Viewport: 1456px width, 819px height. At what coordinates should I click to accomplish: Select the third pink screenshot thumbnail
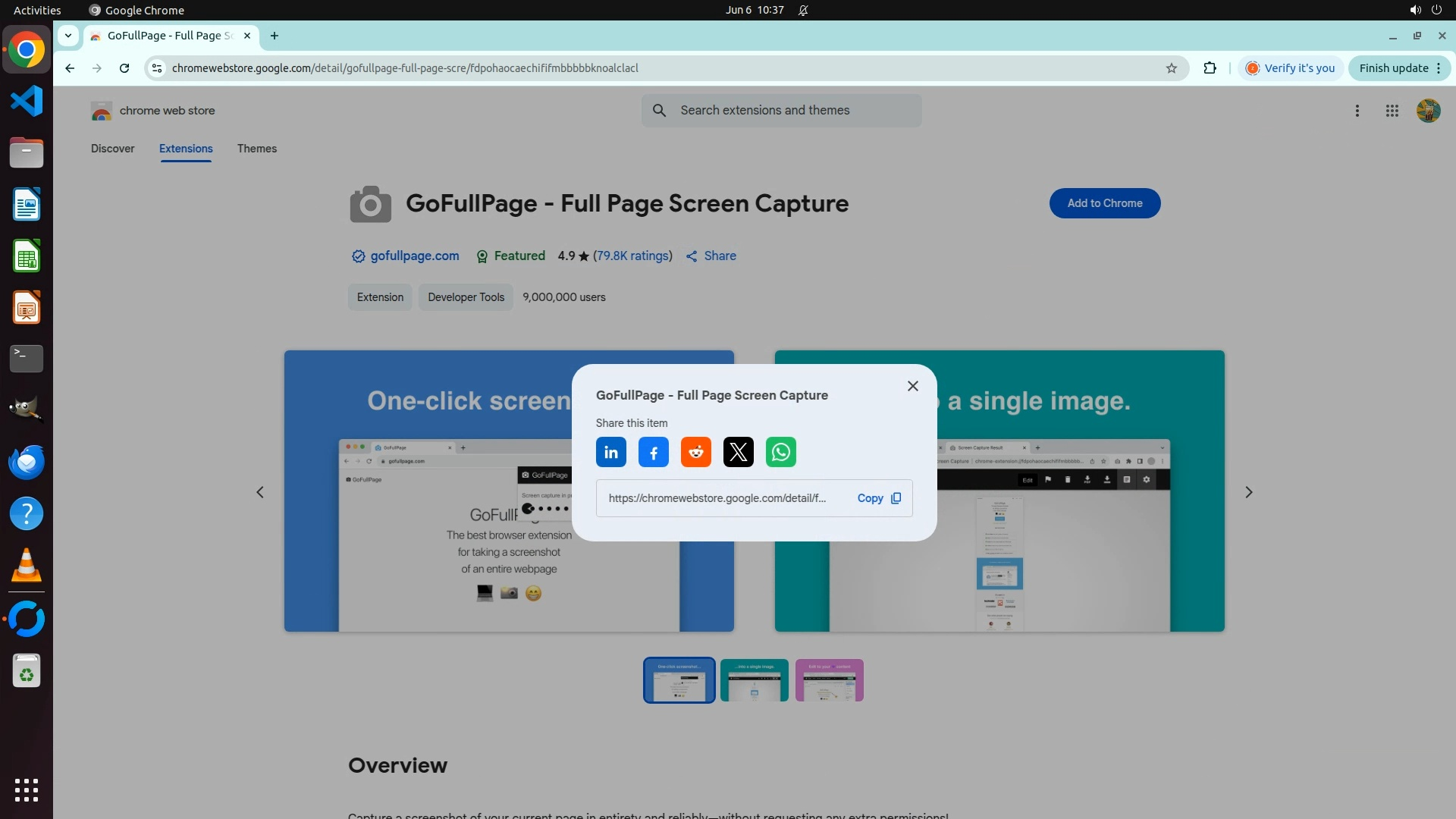pyautogui.click(x=829, y=680)
